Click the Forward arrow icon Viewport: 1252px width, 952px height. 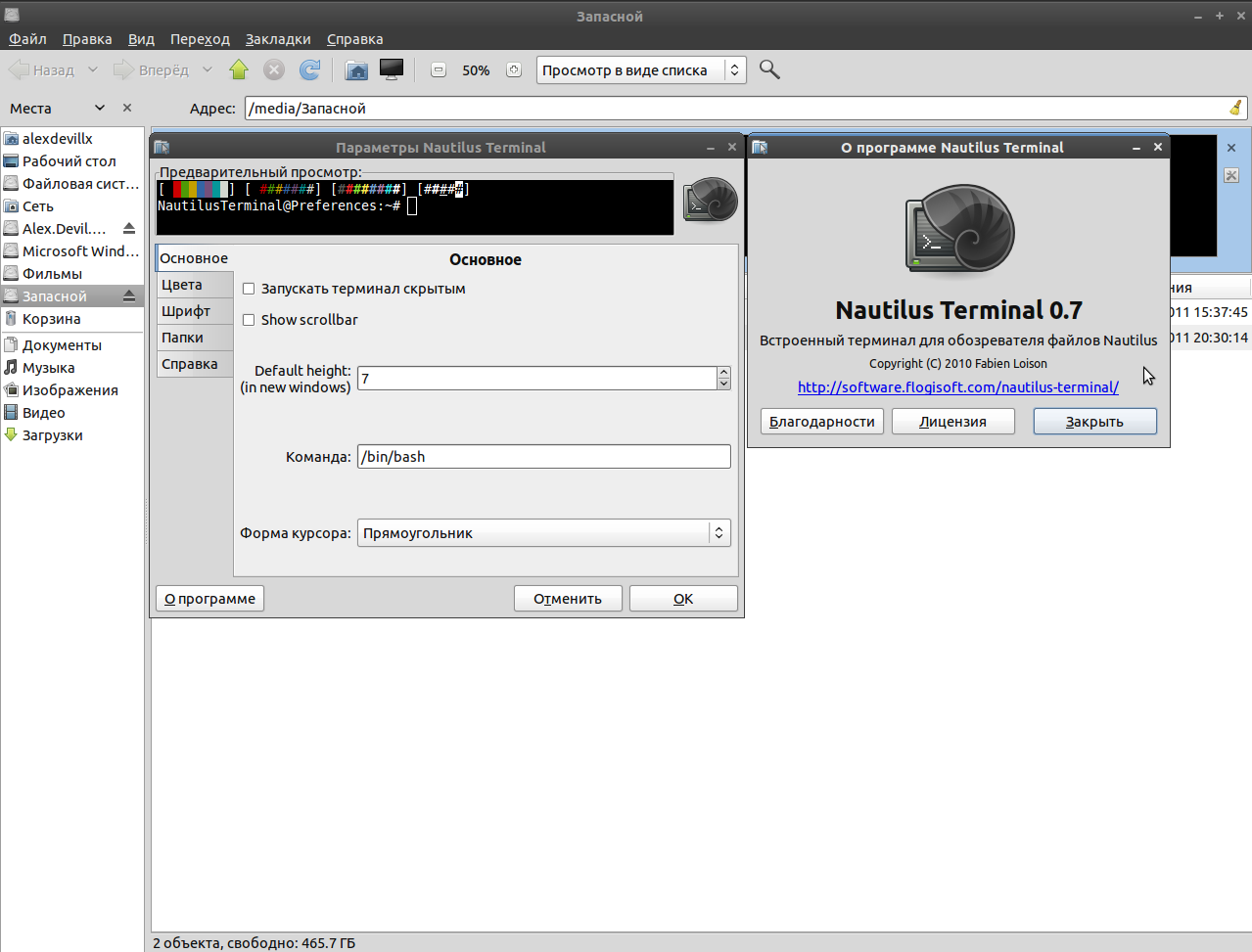pos(123,70)
